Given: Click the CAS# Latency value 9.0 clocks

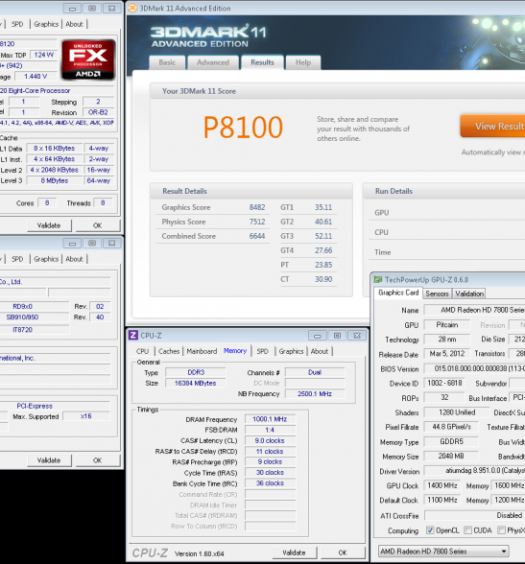Looking at the screenshot, I should click(270, 441).
